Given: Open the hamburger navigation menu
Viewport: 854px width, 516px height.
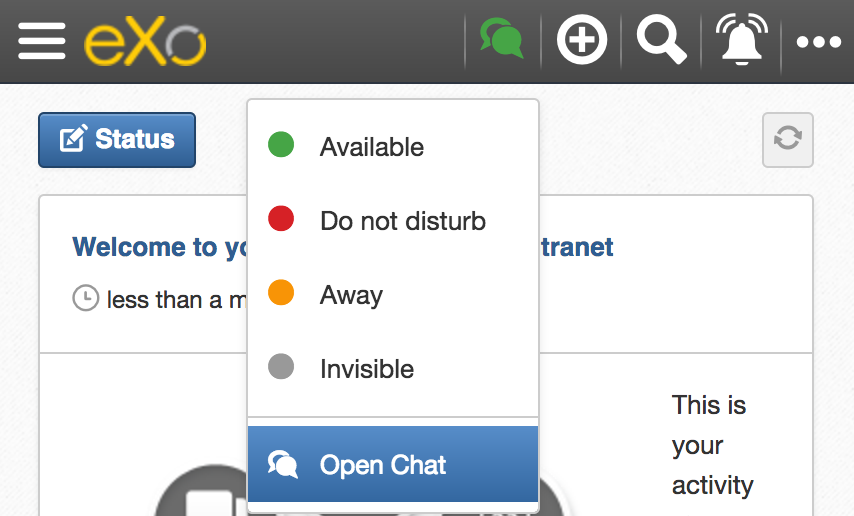Looking at the screenshot, I should point(42,41).
